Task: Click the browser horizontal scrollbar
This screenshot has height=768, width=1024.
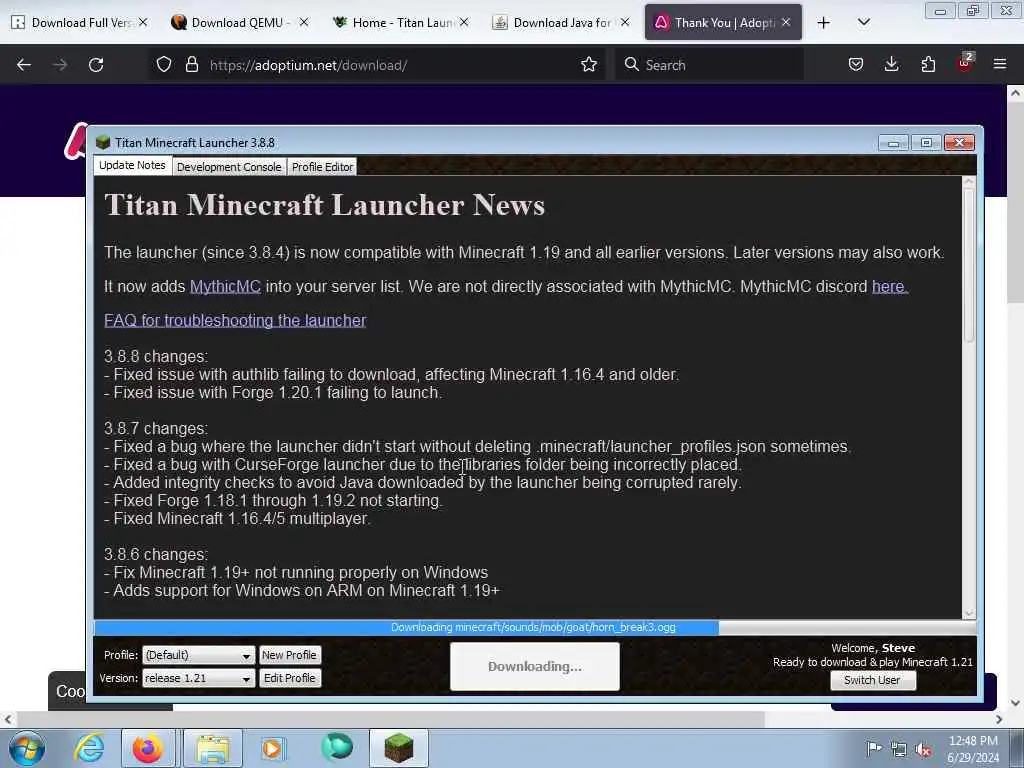Action: pyautogui.click(x=392, y=719)
